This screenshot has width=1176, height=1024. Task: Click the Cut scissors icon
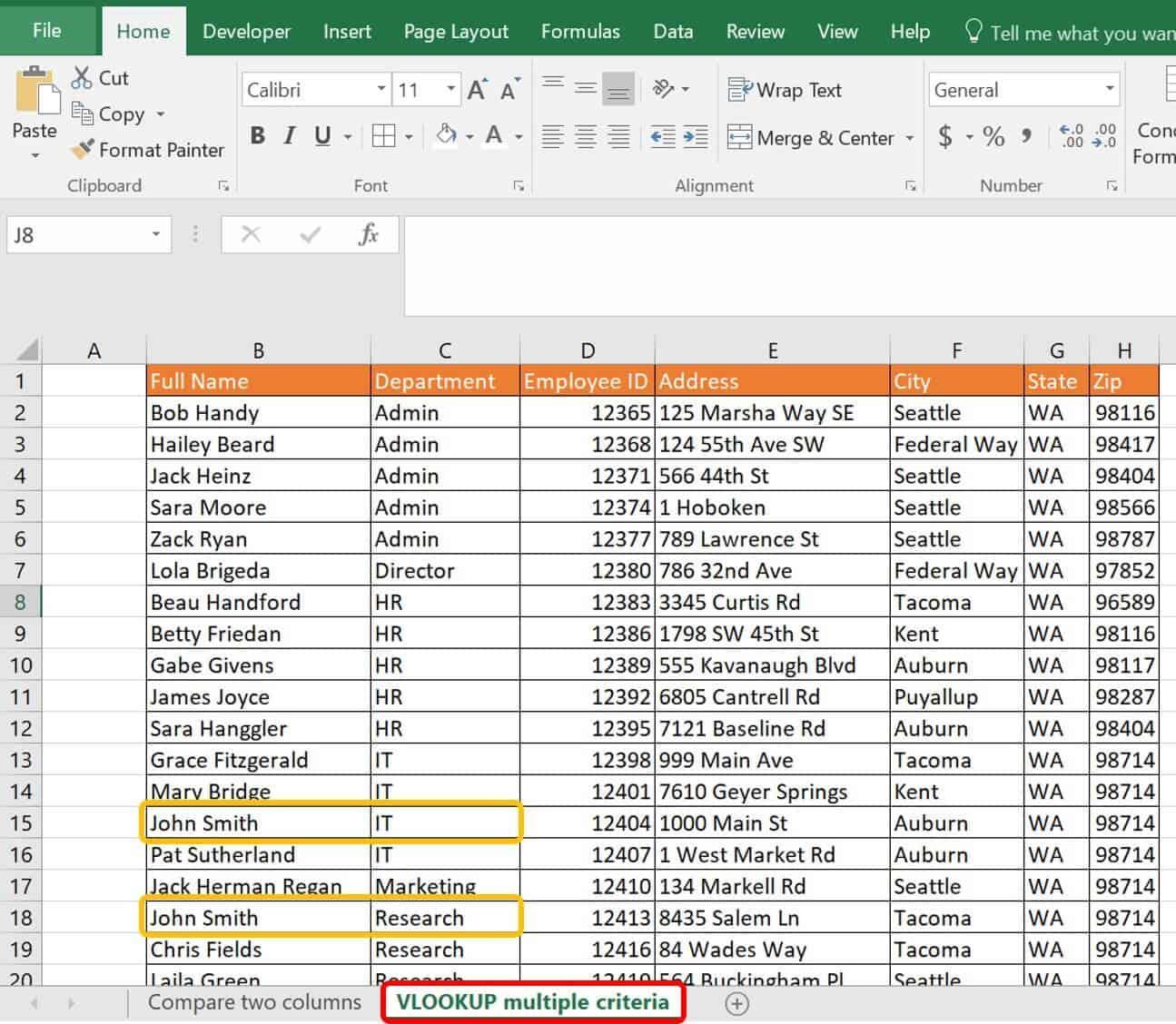(82, 78)
